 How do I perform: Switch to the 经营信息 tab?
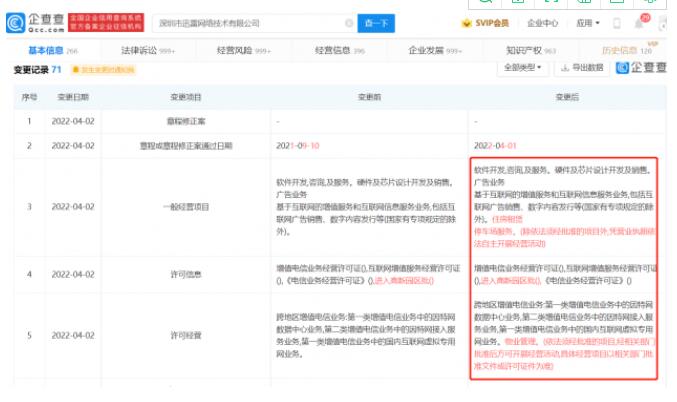[x=340, y=51]
